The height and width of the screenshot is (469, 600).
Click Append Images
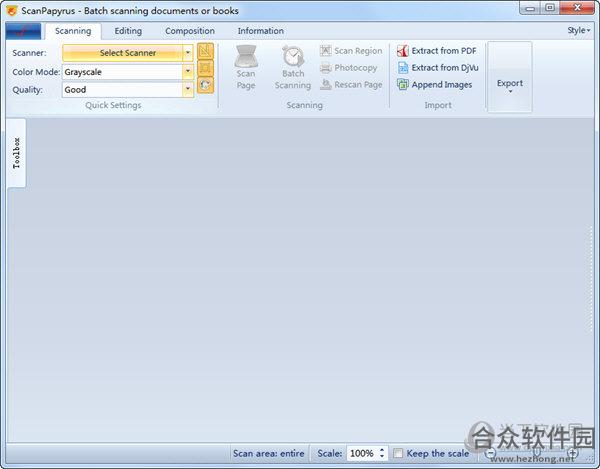434,85
